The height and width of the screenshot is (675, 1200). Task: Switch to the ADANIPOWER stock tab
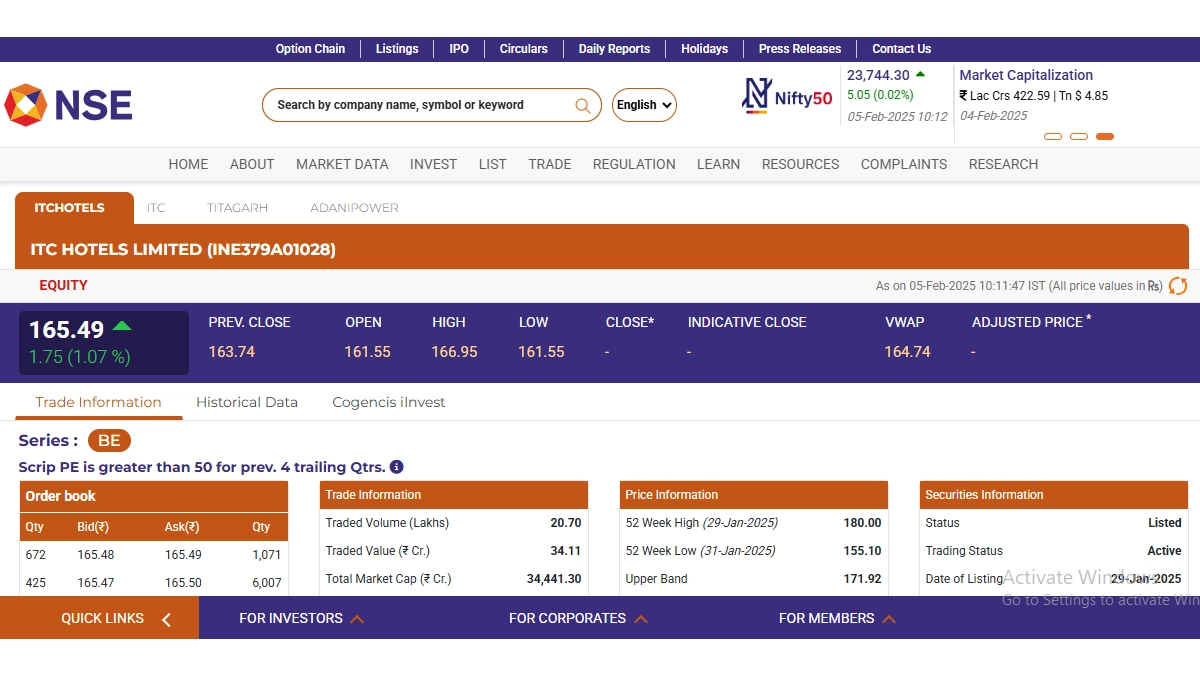[x=354, y=208]
